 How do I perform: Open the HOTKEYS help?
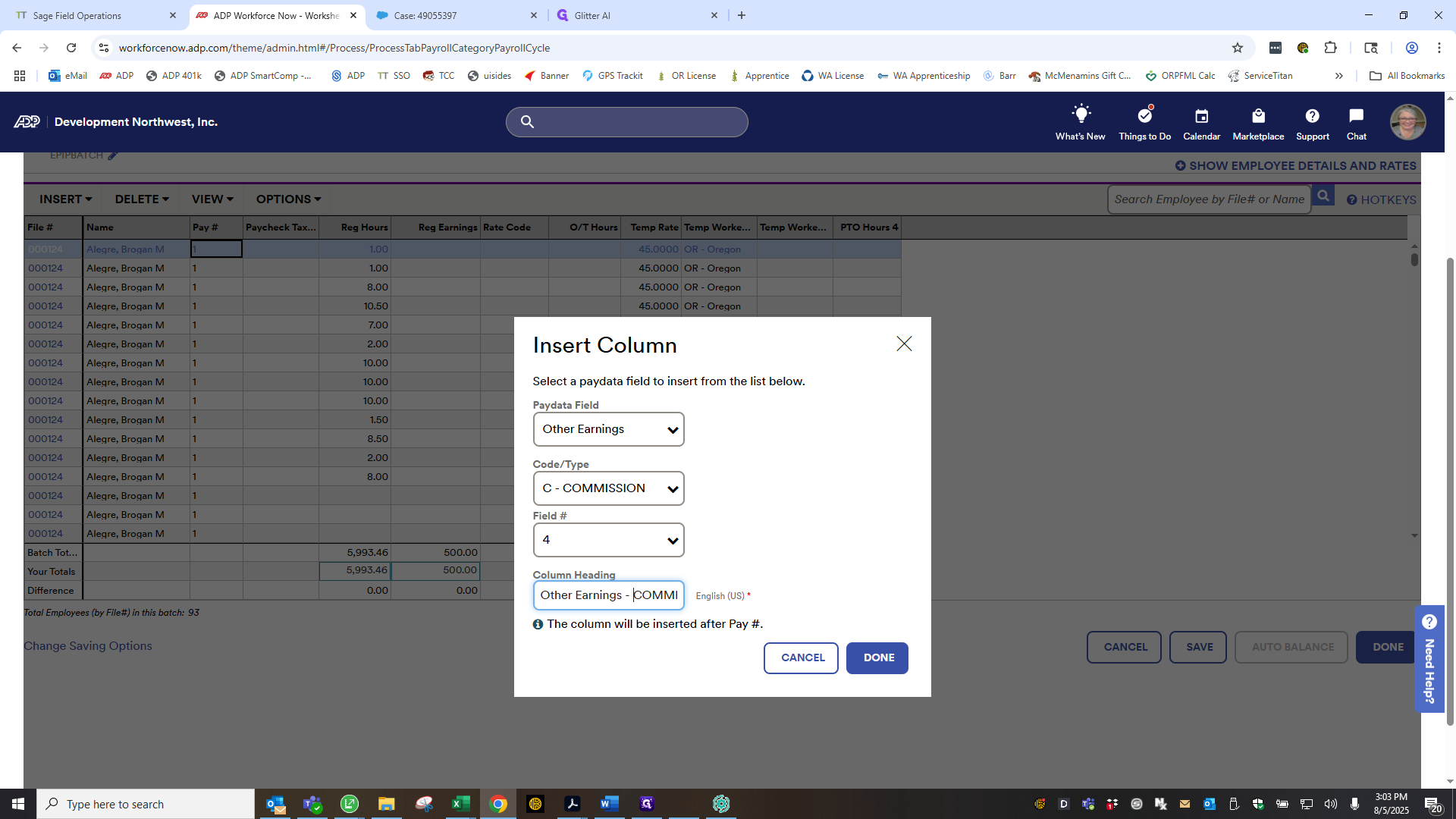point(1381,199)
